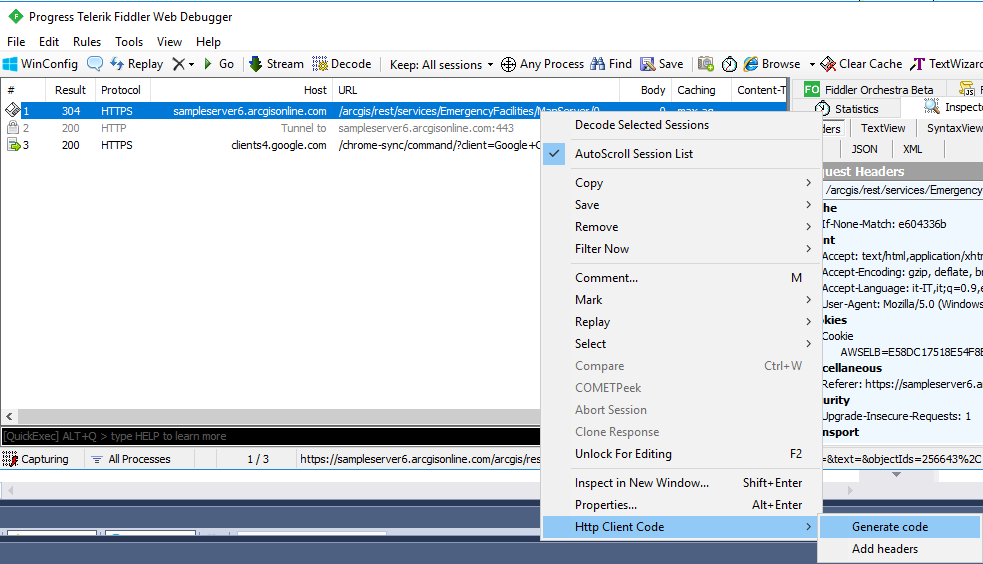The width and height of the screenshot is (983, 564).
Task: Switch to the XML inspector tab
Action: (912, 149)
